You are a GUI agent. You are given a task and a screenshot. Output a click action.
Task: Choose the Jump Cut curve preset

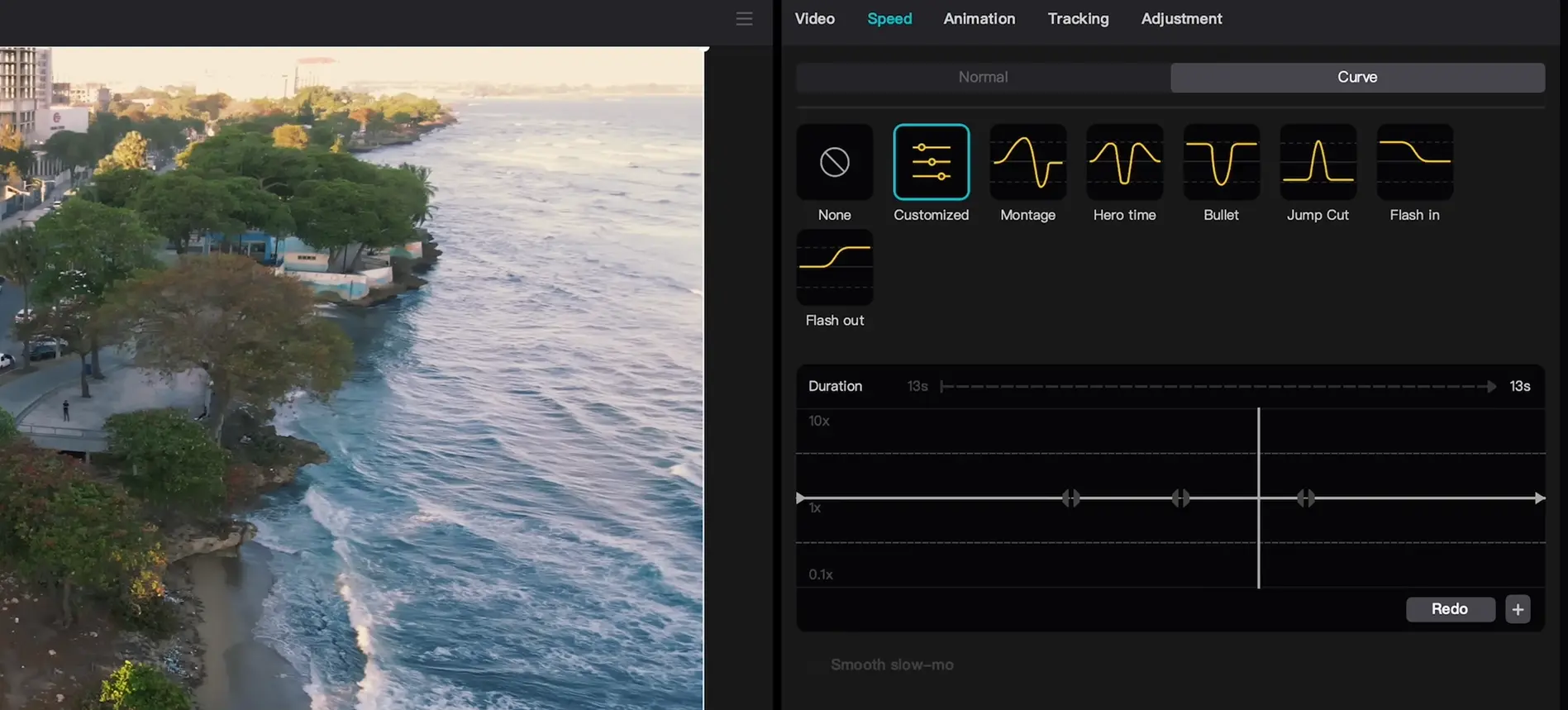pos(1318,163)
